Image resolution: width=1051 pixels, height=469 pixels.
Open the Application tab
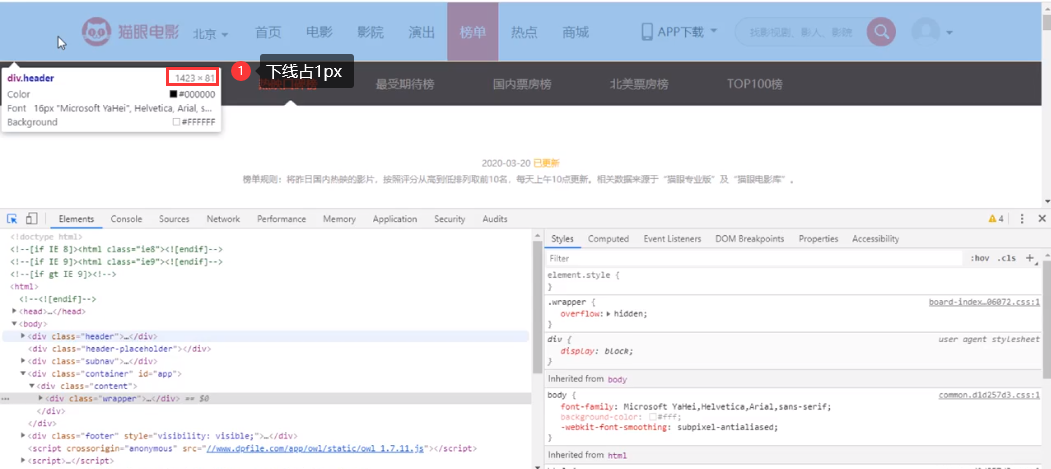click(x=395, y=219)
